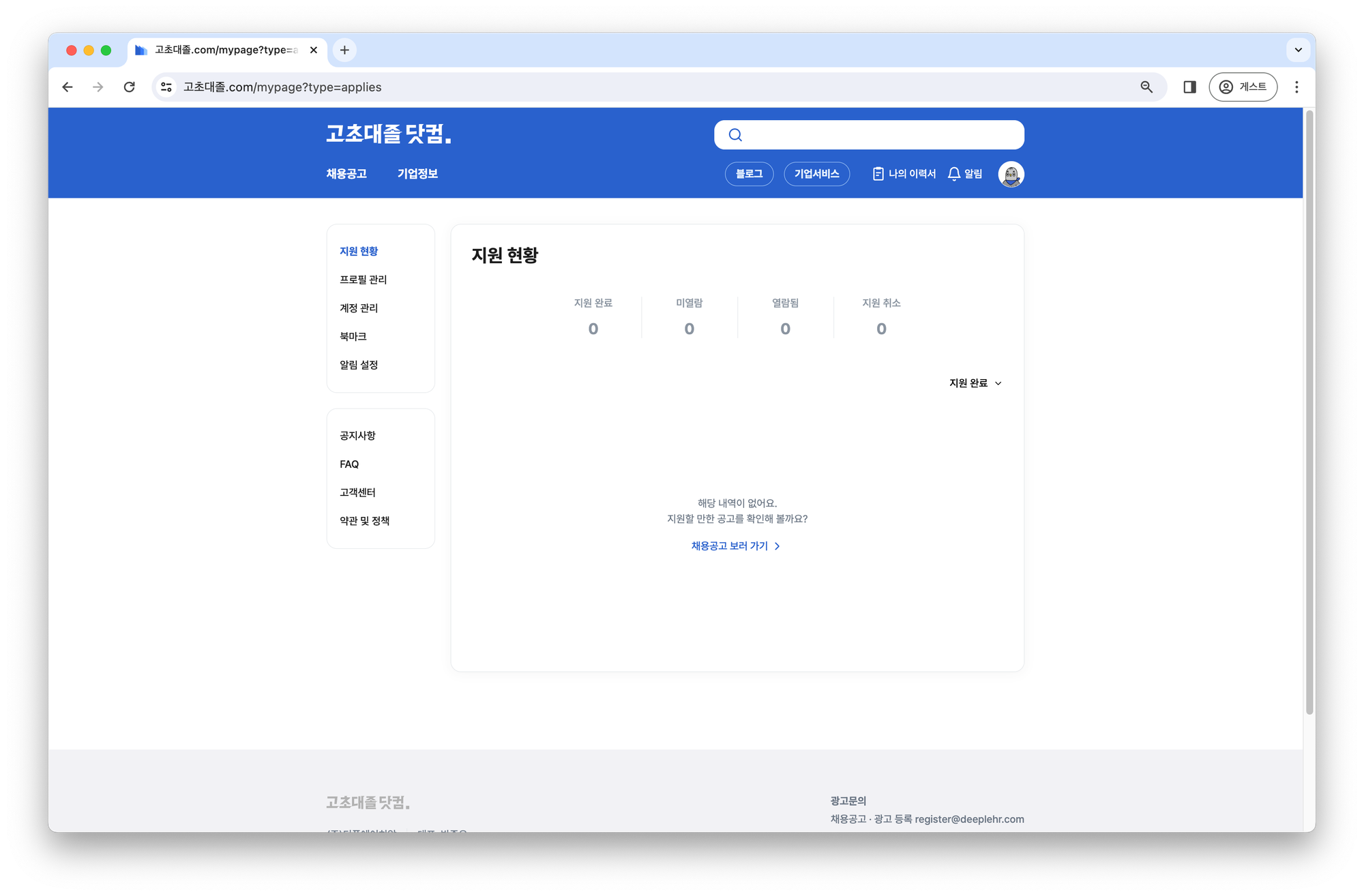This screenshot has width=1364, height=896.
Task: Click the browser reload icon
Action: point(129,87)
